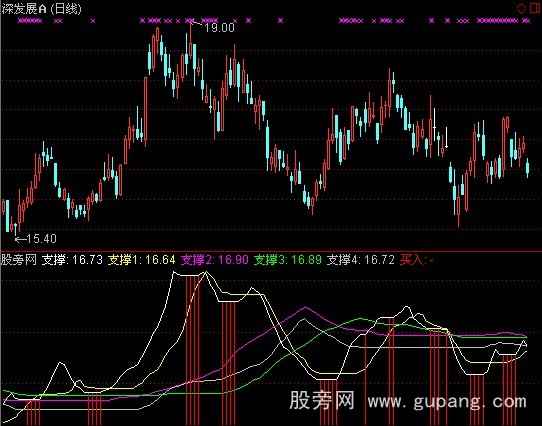Click the 支撑2: 16.90 magenta label
The image size is (542, 426).
[215, 259]
